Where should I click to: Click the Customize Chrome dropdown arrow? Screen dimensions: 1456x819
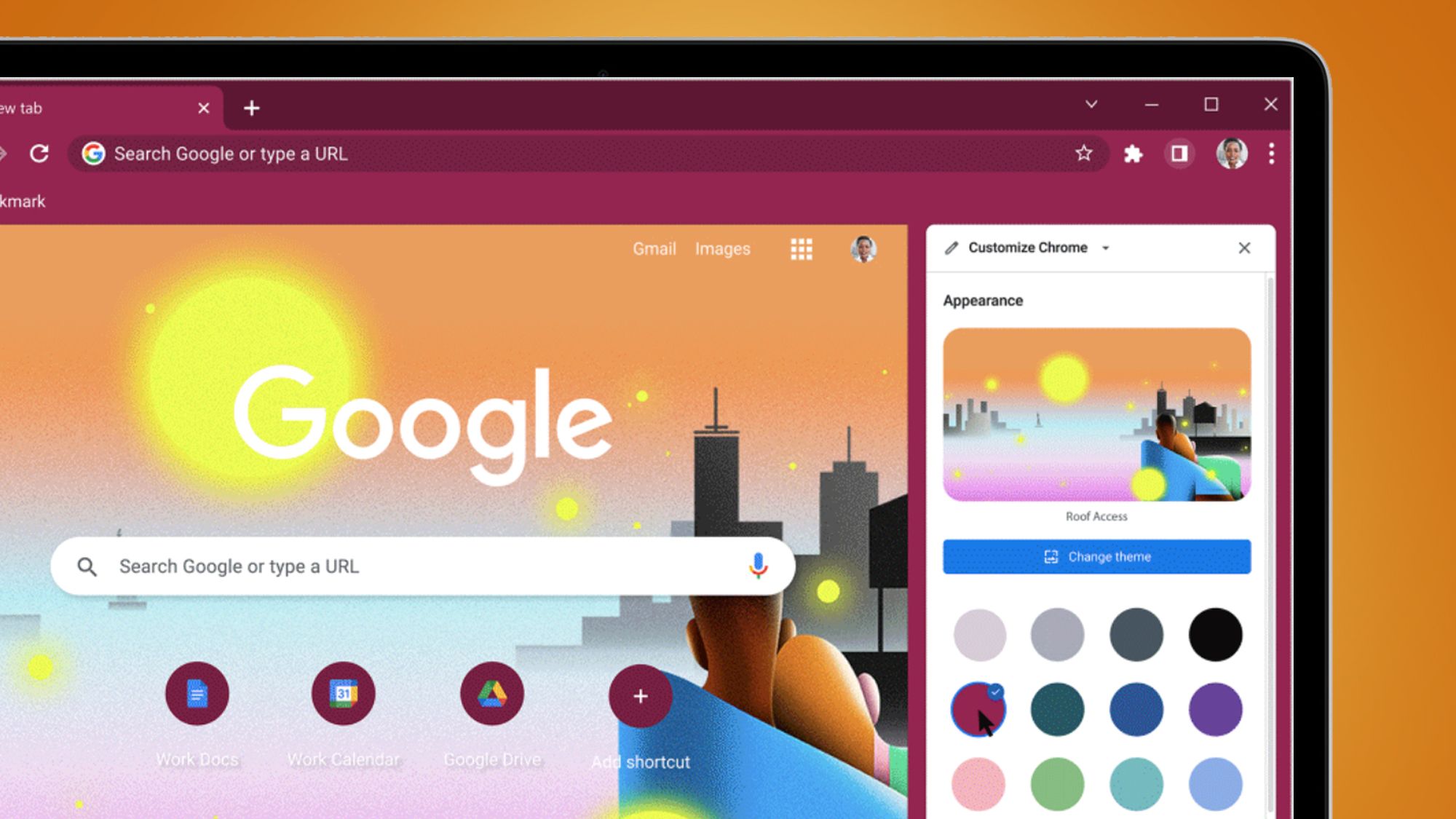1109,248
